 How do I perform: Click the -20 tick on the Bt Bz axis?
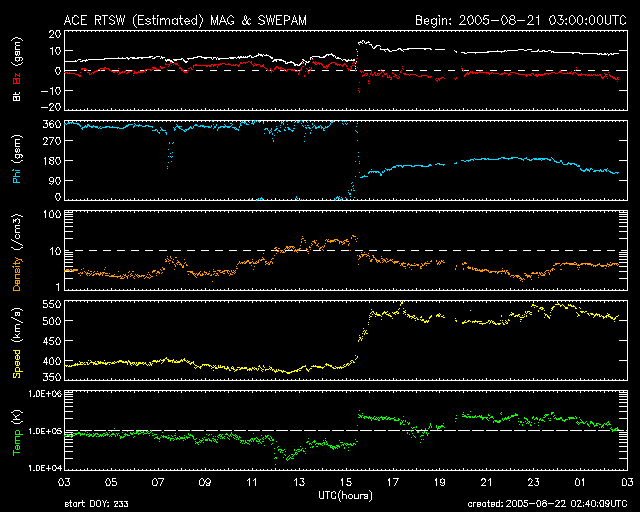pyautogui.click(x=51, y=107)
